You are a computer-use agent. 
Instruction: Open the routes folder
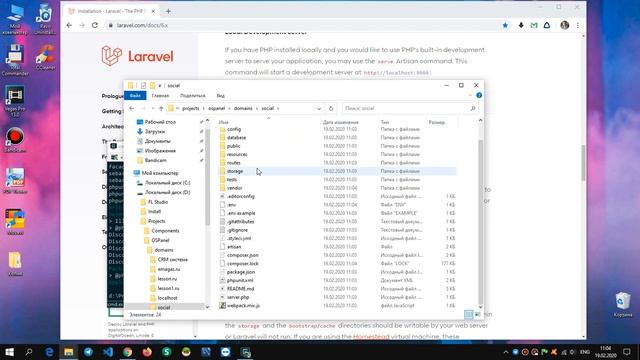click(x=233, y=162)
